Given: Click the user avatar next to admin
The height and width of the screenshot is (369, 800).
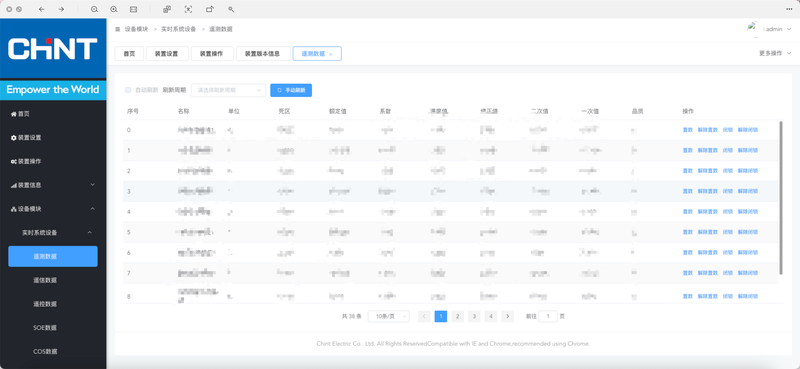Looking at the screenshot, I should click(x=753, y=29).
